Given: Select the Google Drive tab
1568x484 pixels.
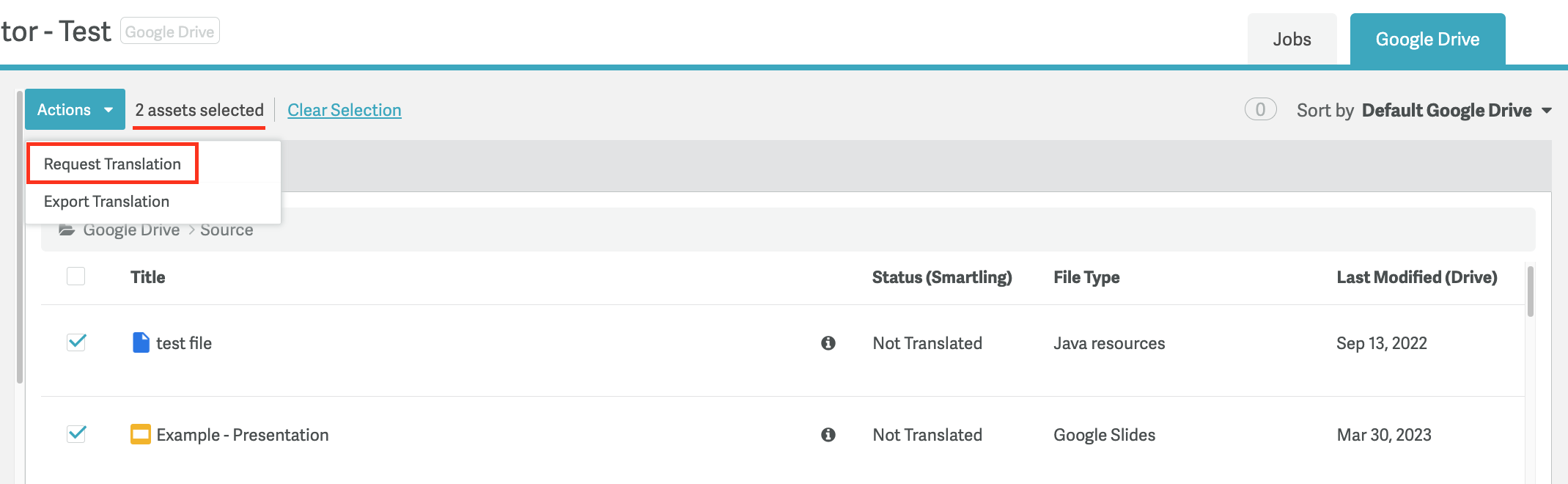Looking at the screenshot, I should click(x=1427, y=40).
